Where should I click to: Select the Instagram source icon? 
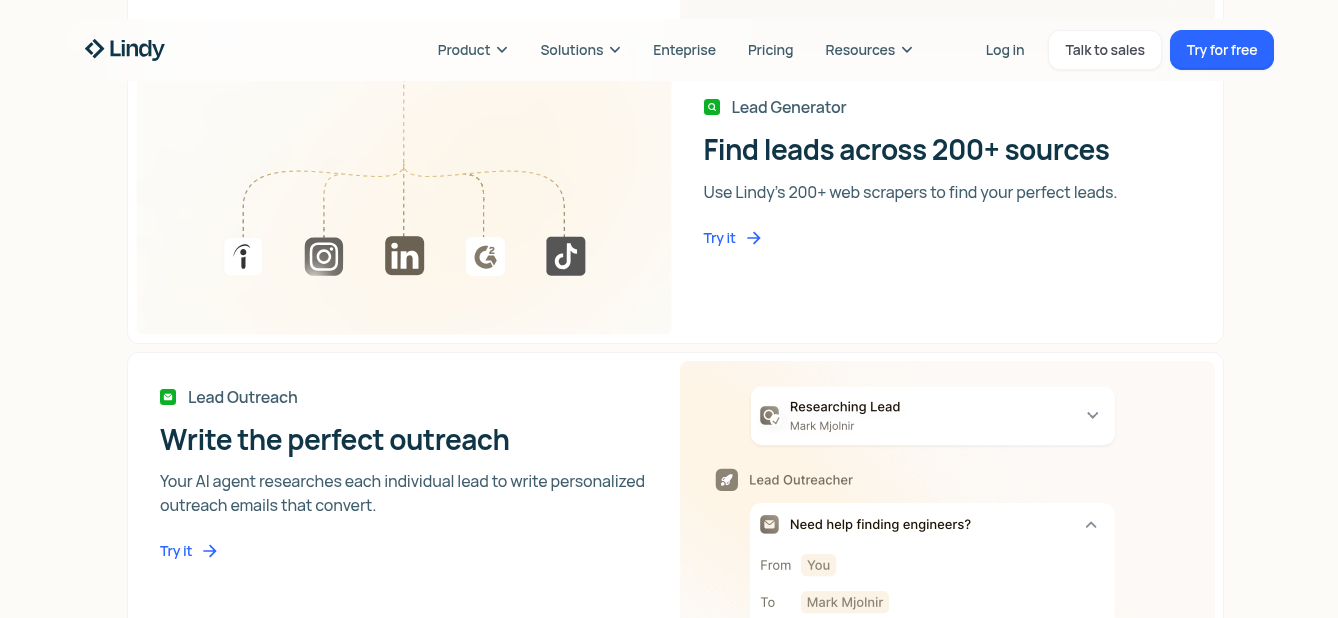click(323, 256)
